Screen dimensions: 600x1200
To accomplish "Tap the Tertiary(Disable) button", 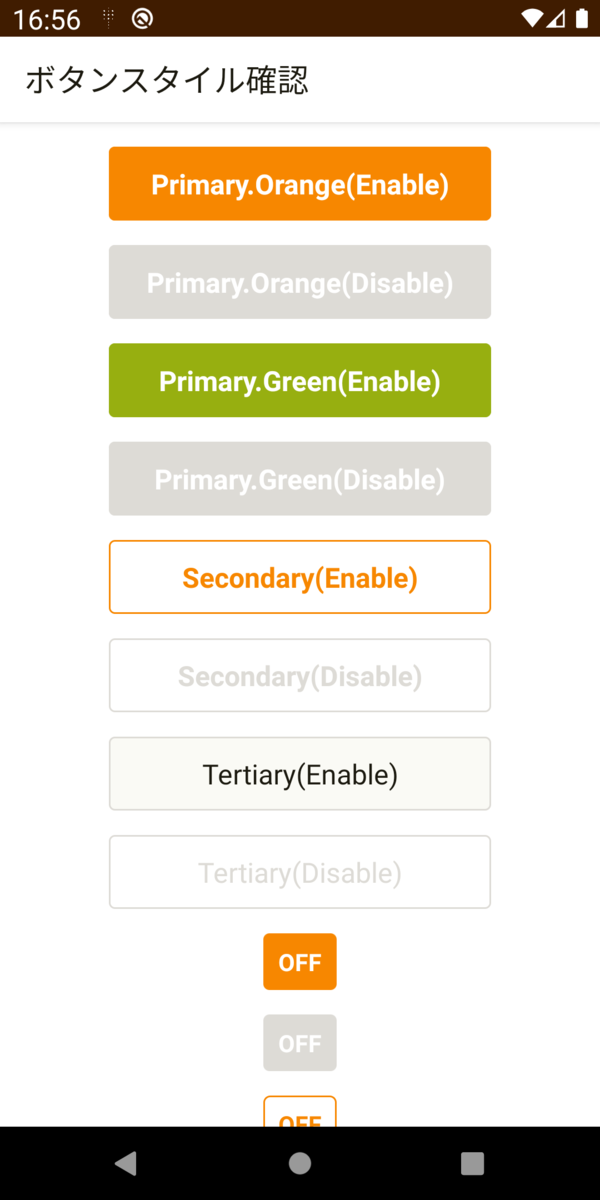I will [x=300, y=872].
